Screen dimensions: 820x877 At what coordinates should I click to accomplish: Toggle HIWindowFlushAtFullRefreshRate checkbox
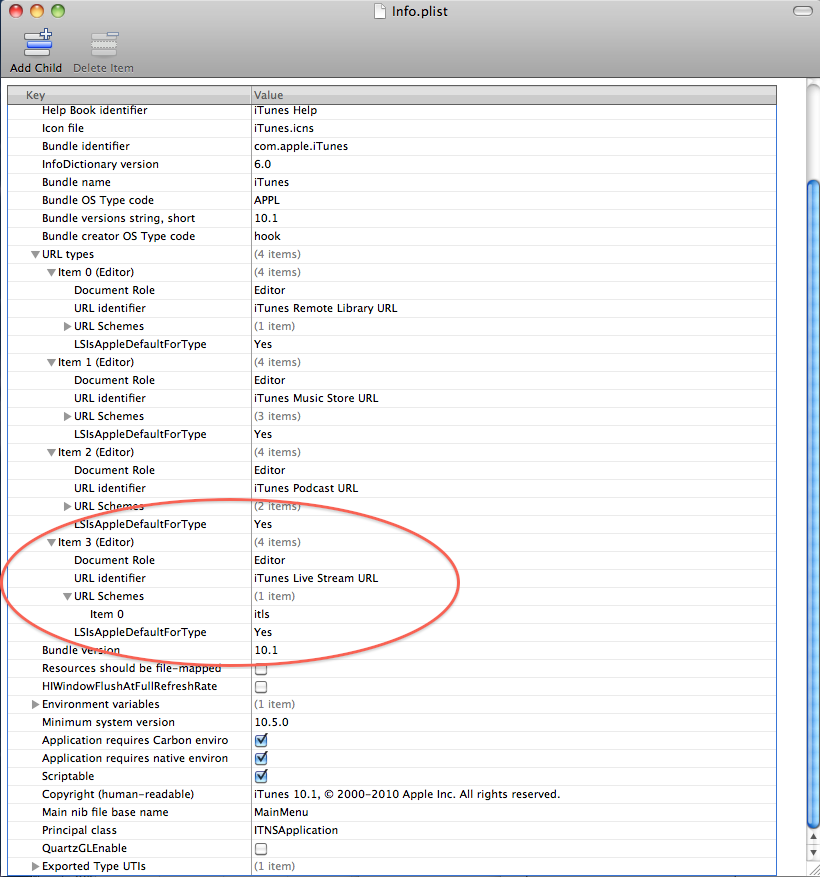click(261, 687)
